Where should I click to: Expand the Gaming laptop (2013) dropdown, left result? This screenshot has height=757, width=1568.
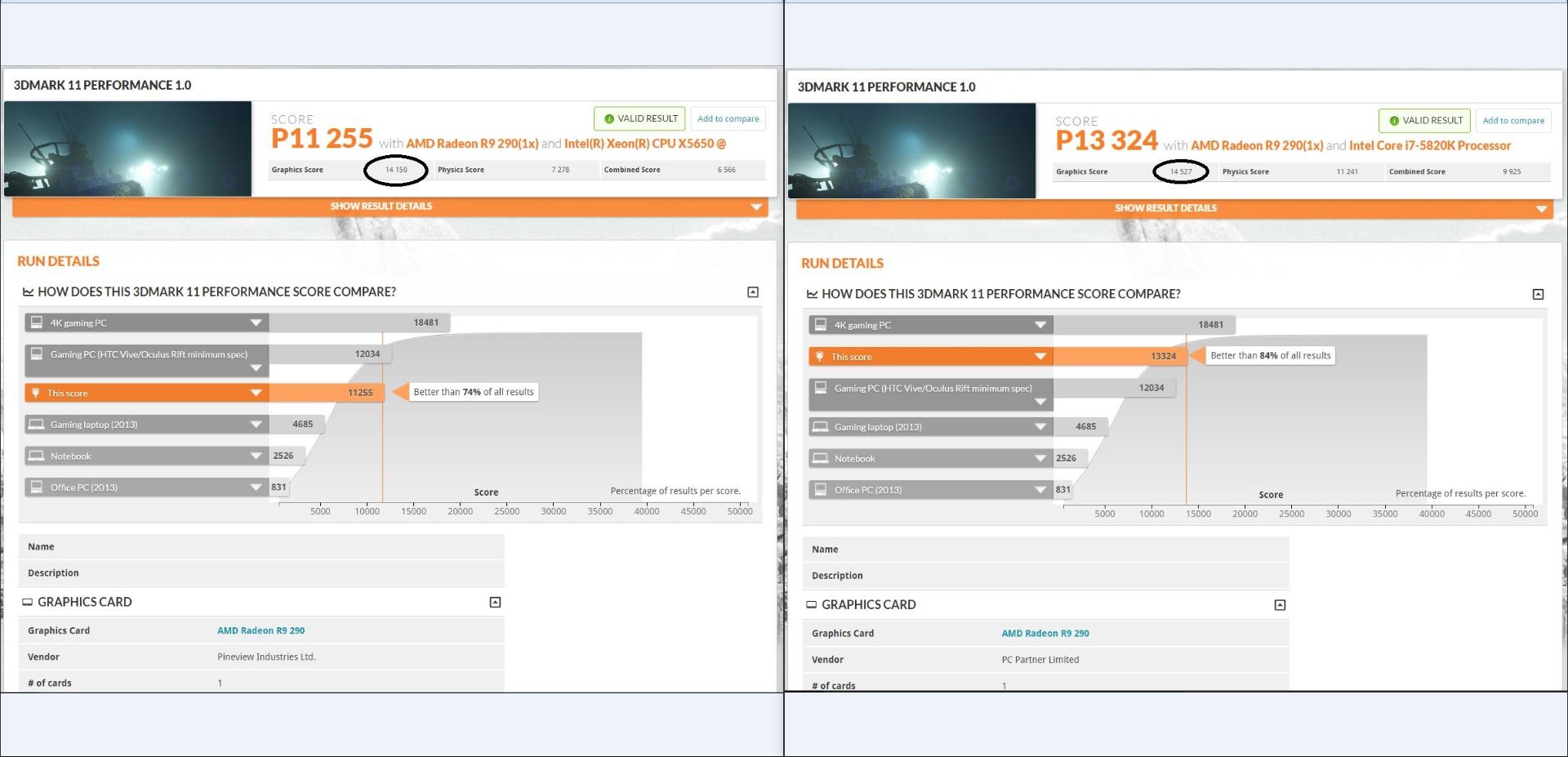tap(256, 425)
